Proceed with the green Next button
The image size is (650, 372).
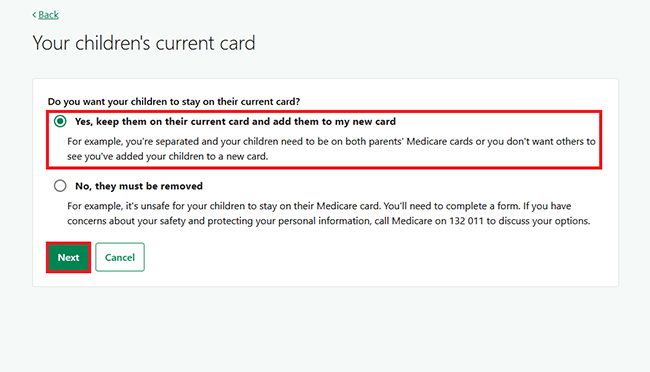coord(68,258)
